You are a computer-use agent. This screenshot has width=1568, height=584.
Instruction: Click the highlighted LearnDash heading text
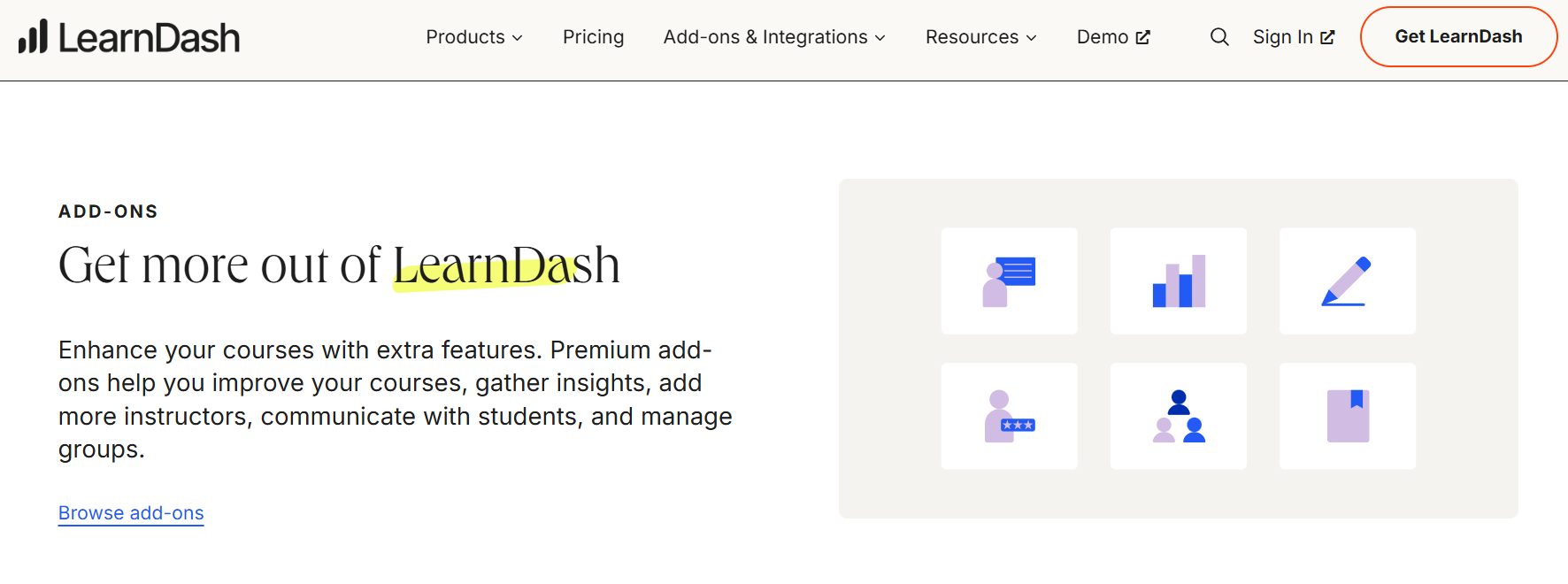506,265
